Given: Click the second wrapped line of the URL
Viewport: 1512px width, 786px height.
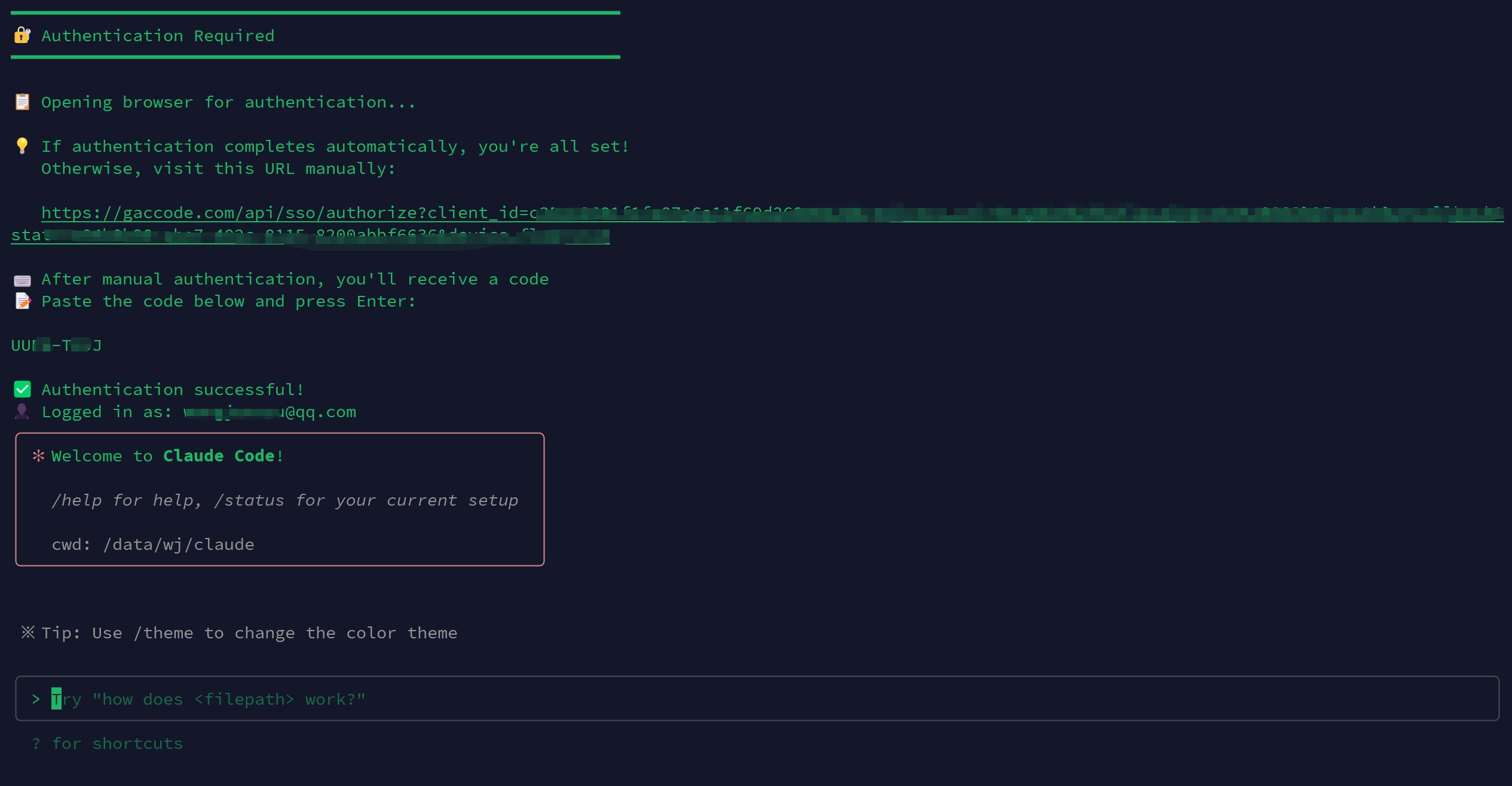Looking at the screenshot, I should (310, 235).
